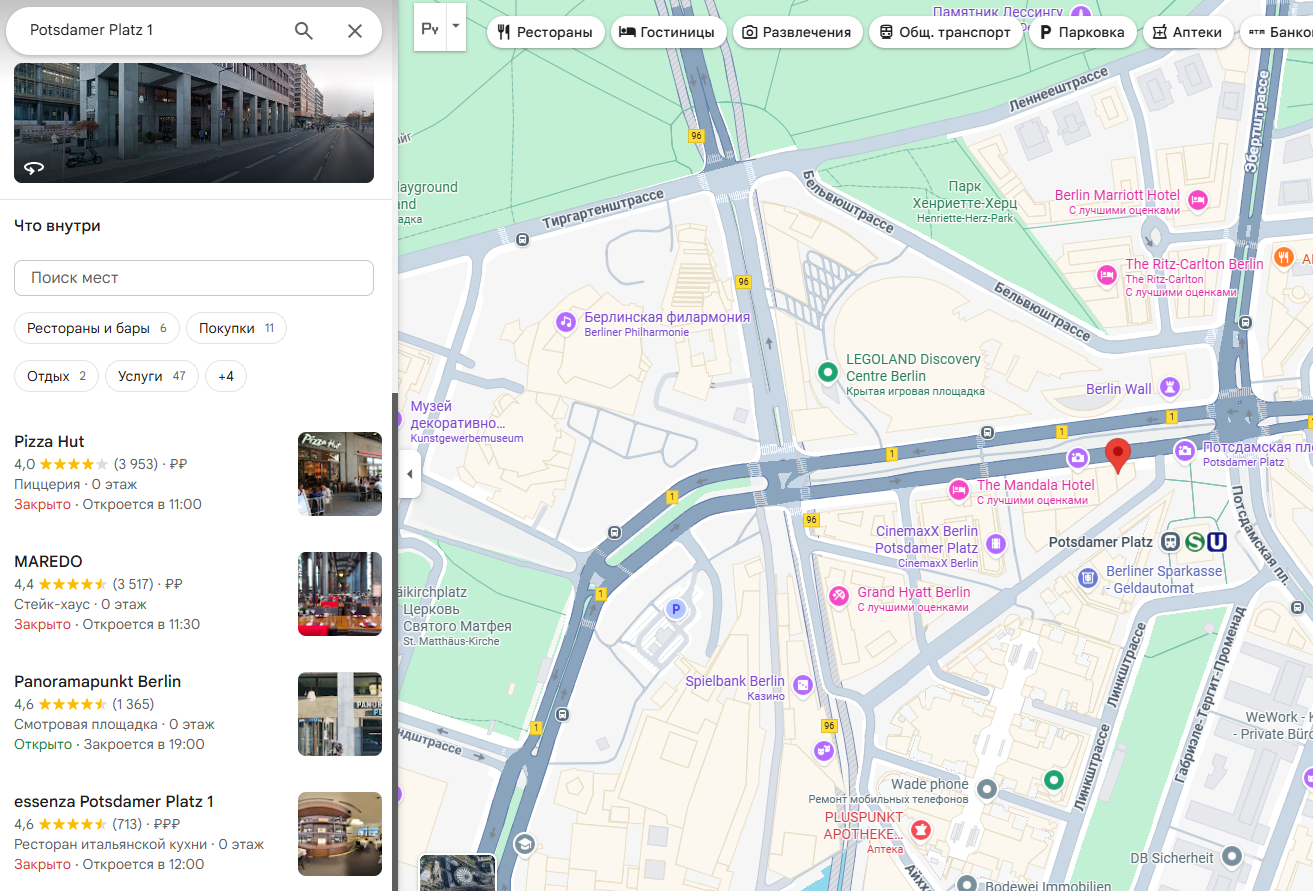Select the Wade phone shop marker

pos(987,790)
